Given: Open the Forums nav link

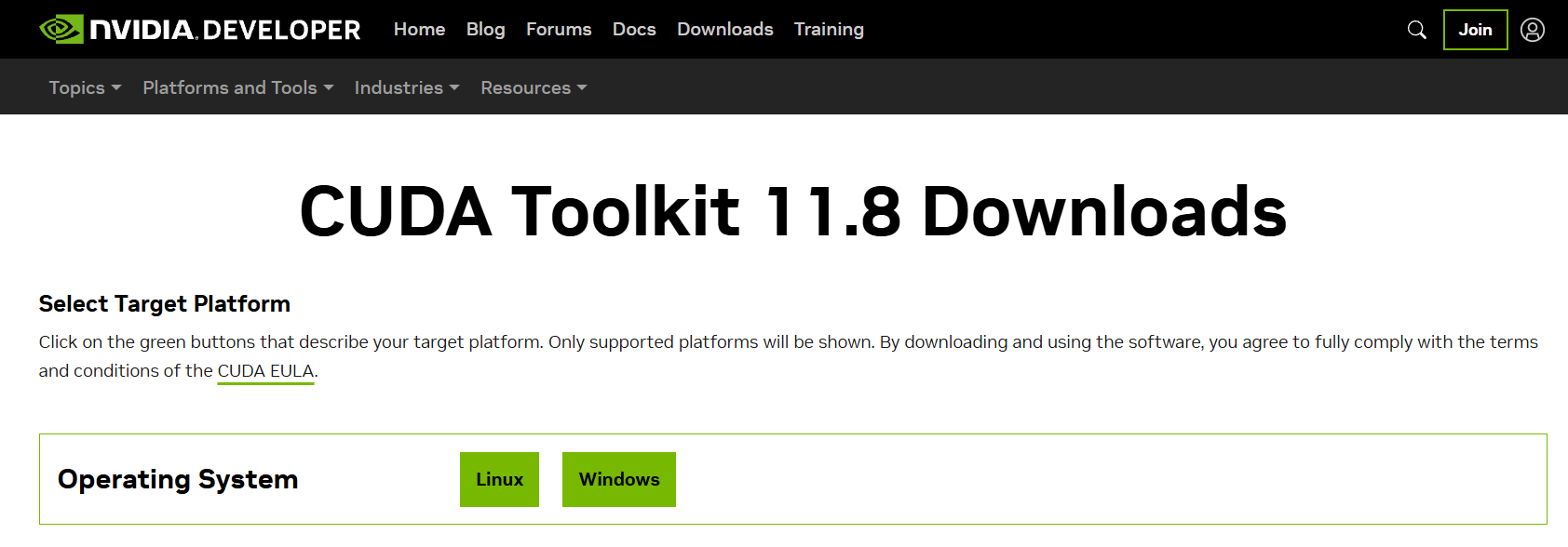Looking at the screenshot, I should click(559, 30).
